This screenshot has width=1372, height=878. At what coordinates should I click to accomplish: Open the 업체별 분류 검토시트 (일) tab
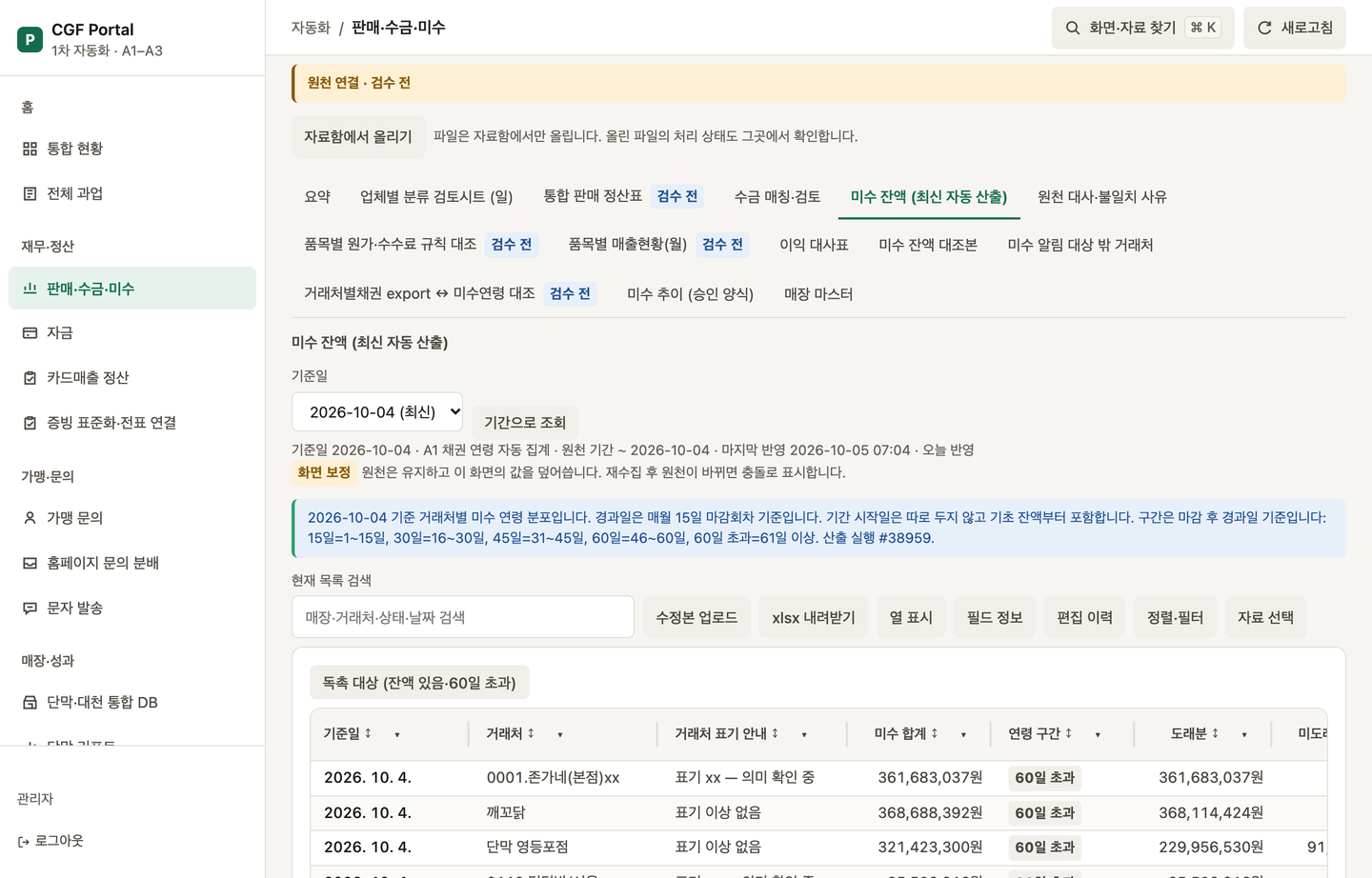point(436,196)
